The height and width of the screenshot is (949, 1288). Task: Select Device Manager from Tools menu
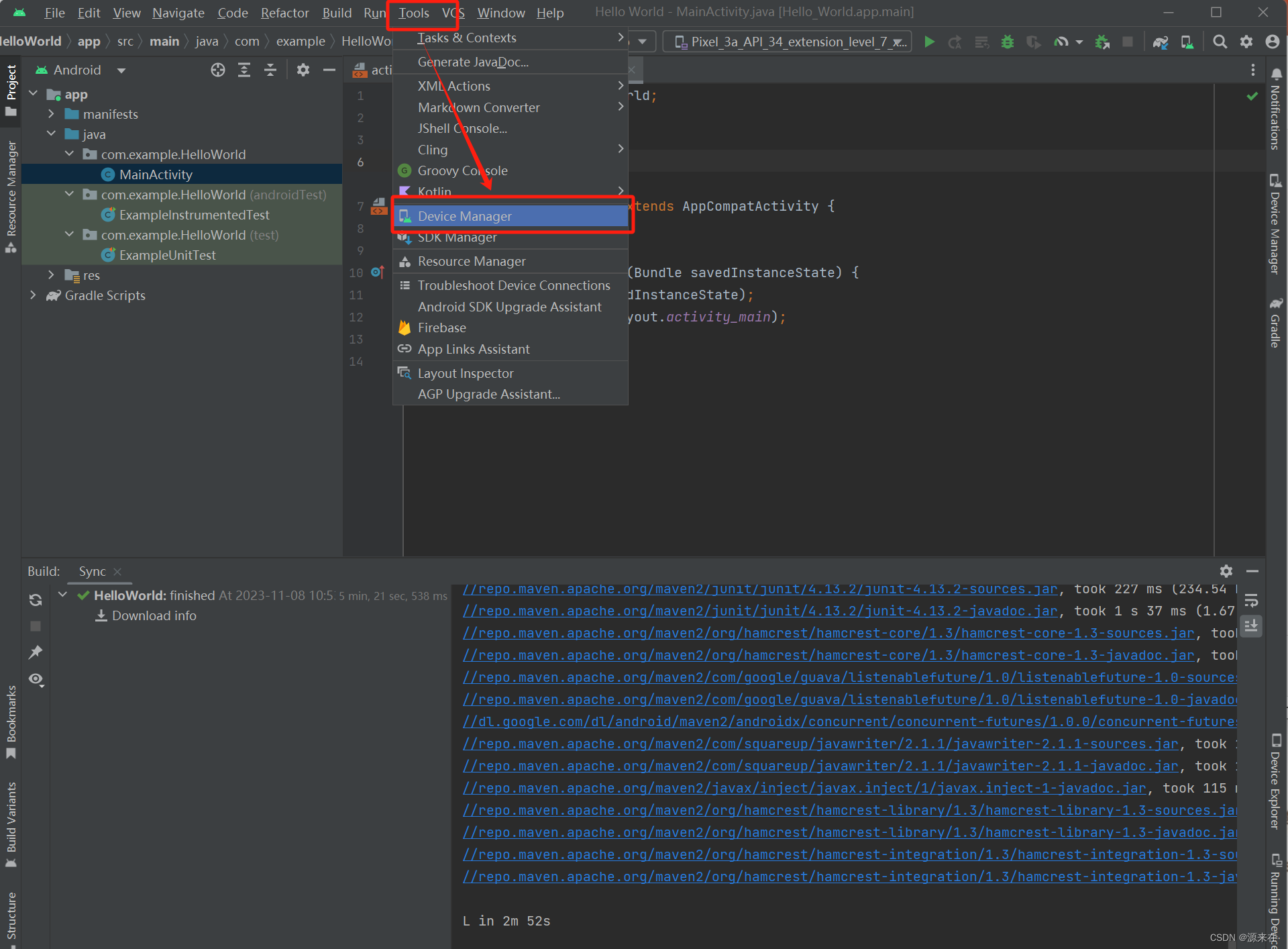click(x=464, y=216)
